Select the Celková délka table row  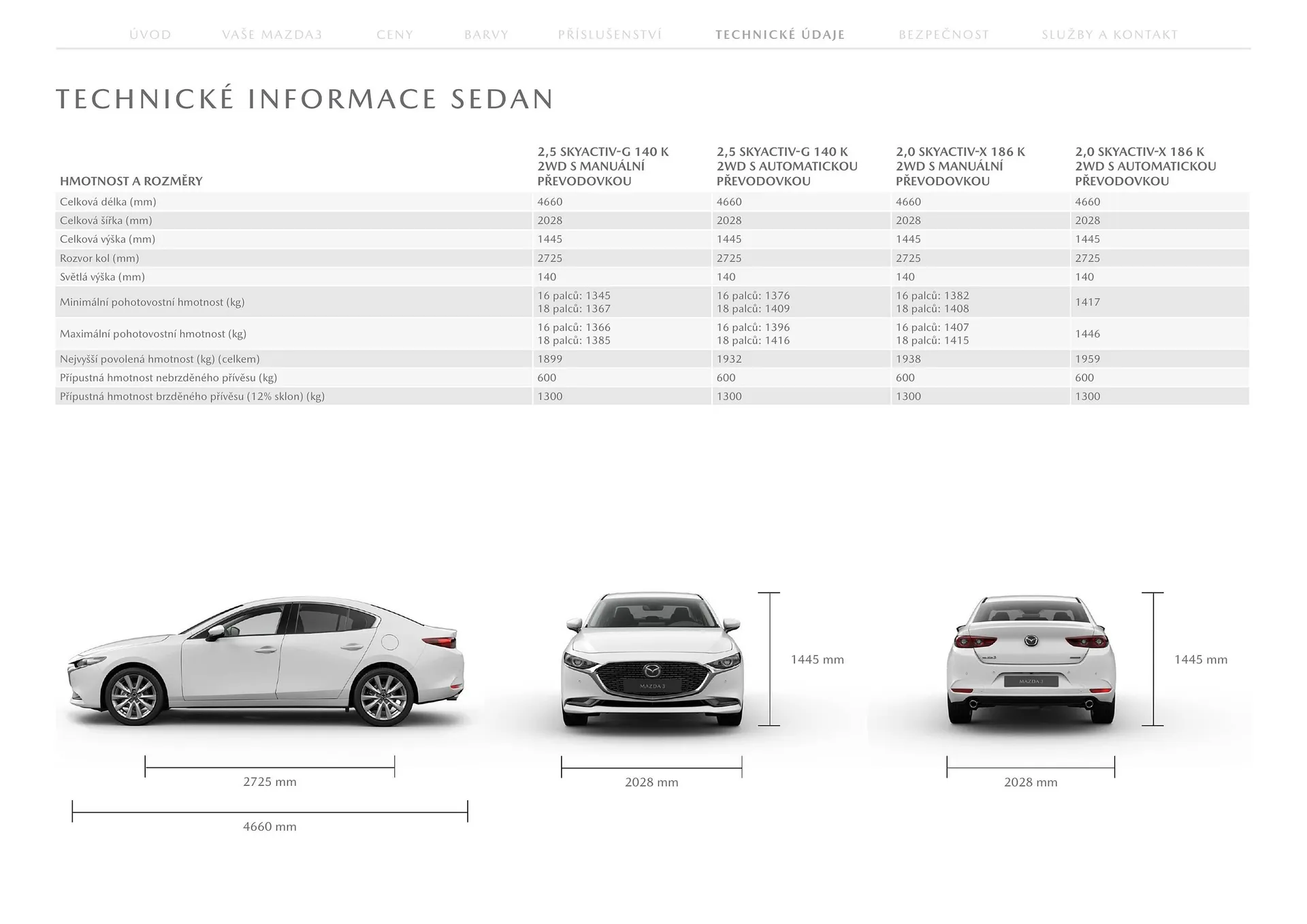[x=108, y=201]
